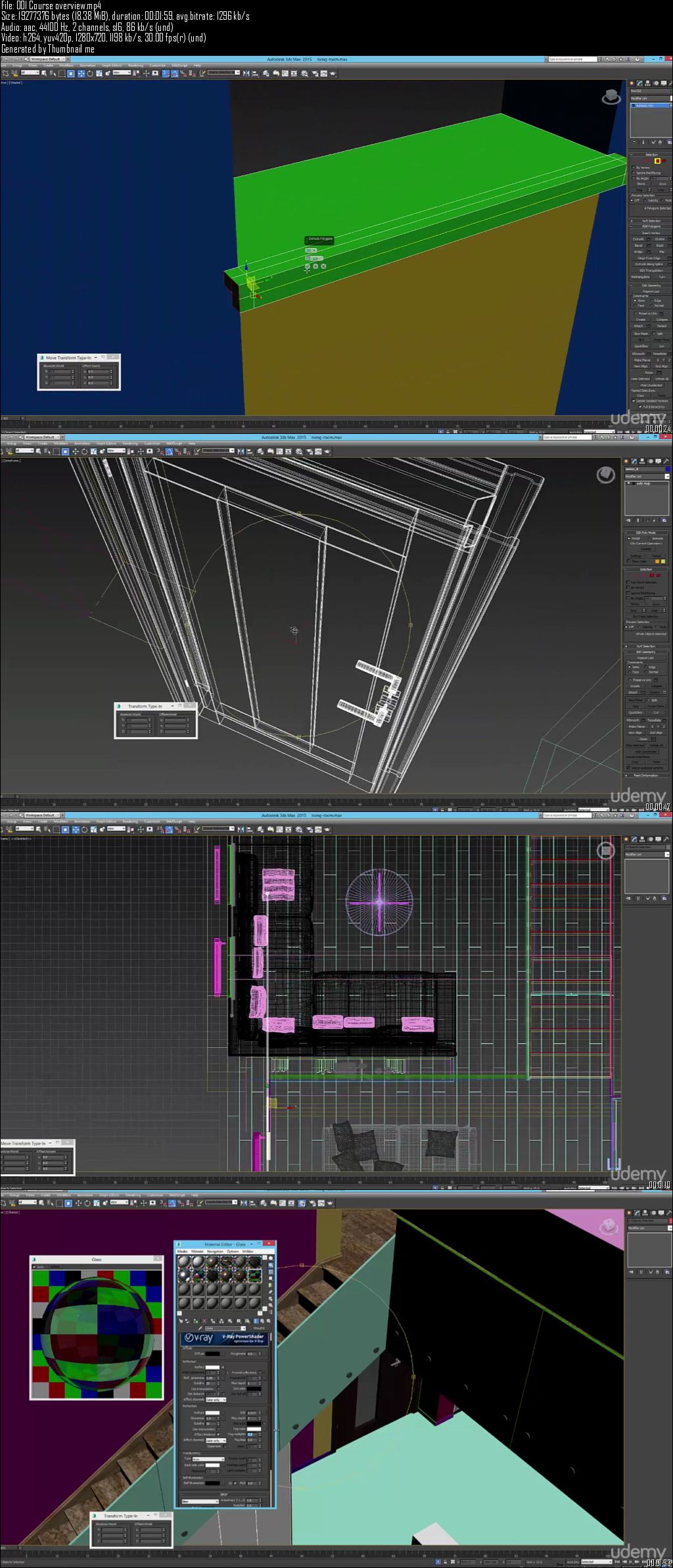Click Refract color swatch

point(212,1413)
